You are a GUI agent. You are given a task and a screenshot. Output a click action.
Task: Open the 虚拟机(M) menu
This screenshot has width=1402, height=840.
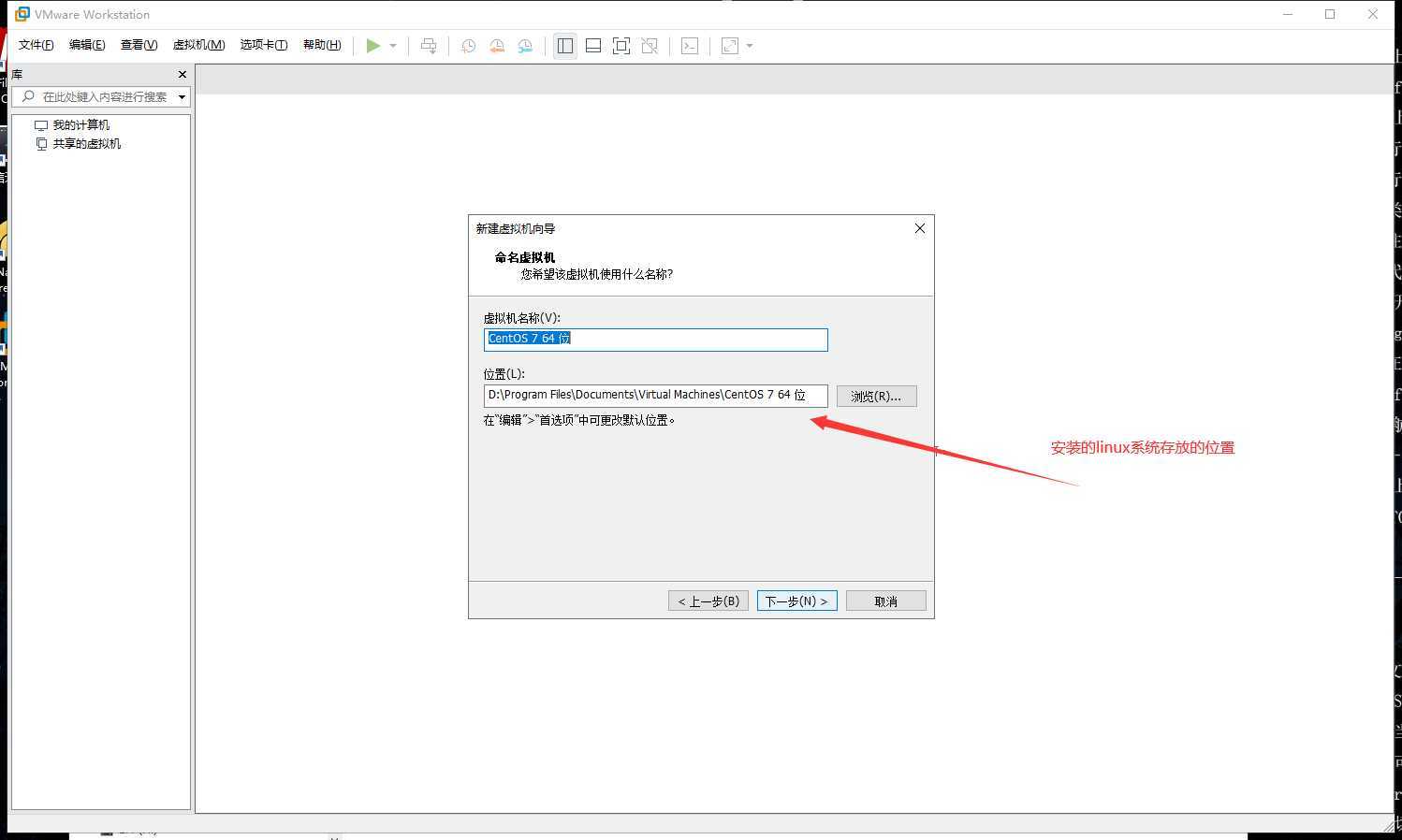point(198,45)
